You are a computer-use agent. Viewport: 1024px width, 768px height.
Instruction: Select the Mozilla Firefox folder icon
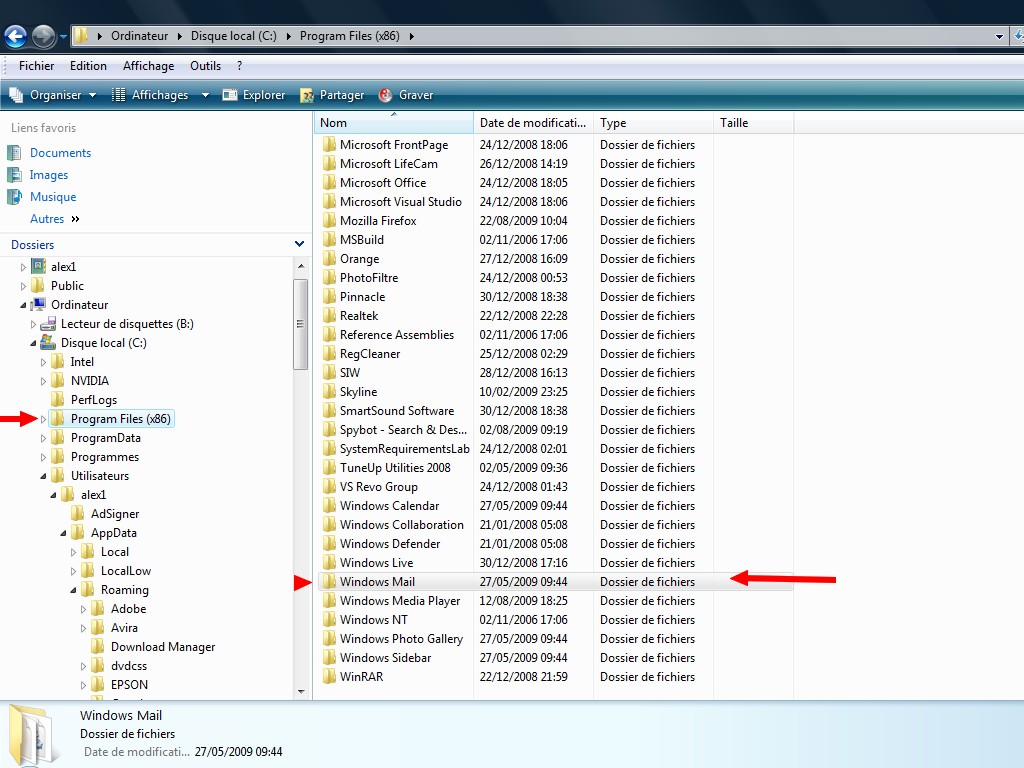tap(330, 221)
